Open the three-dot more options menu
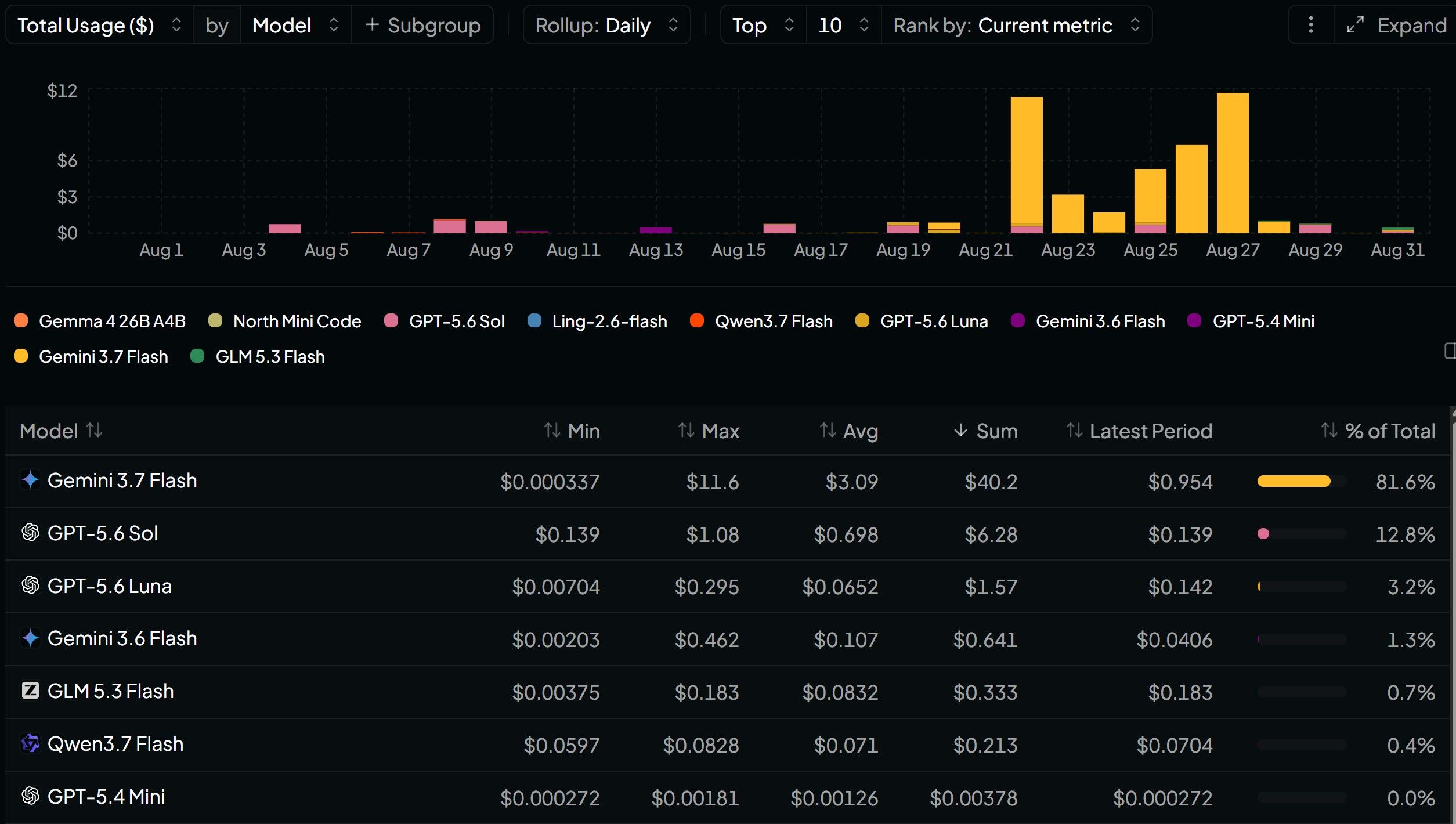This screenshot has width=1456, height=824. point(1310,25)
